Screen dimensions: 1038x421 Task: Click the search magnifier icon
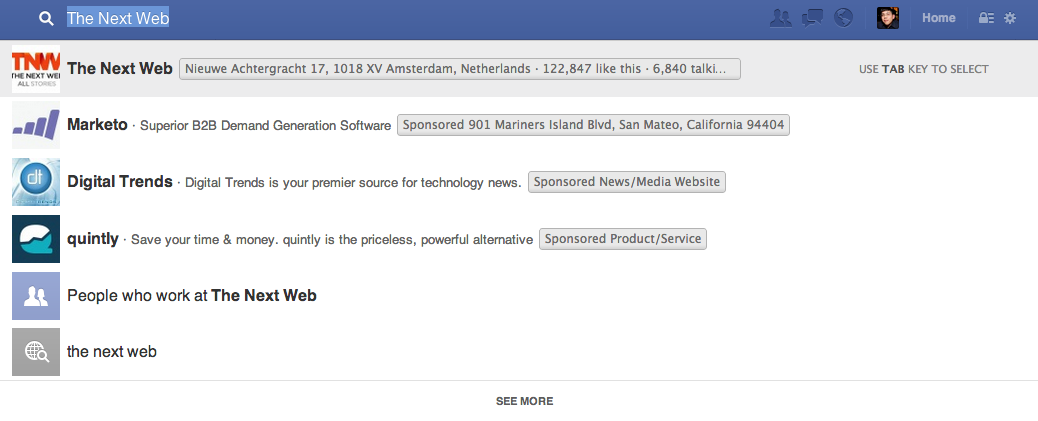point(46,19)
